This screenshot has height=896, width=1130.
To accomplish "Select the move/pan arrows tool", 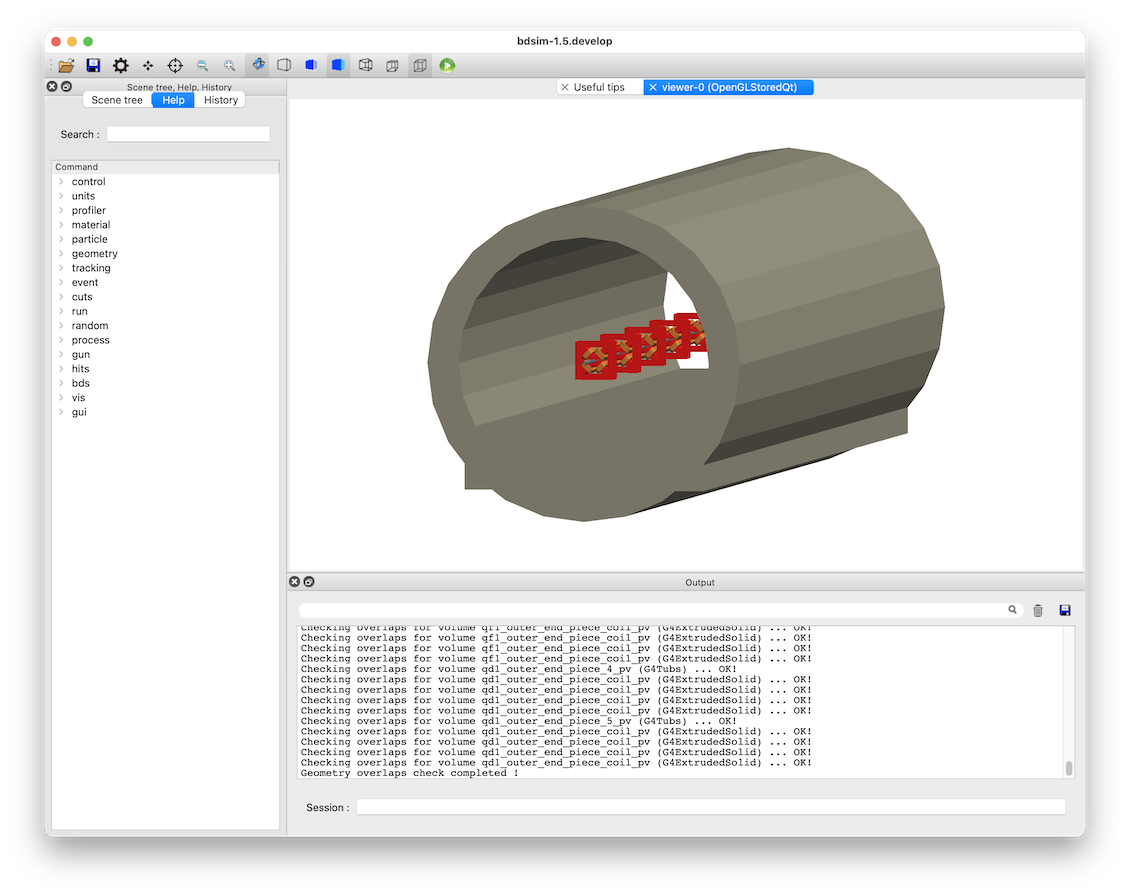I will pyautogui.click(x=148, y=66).
